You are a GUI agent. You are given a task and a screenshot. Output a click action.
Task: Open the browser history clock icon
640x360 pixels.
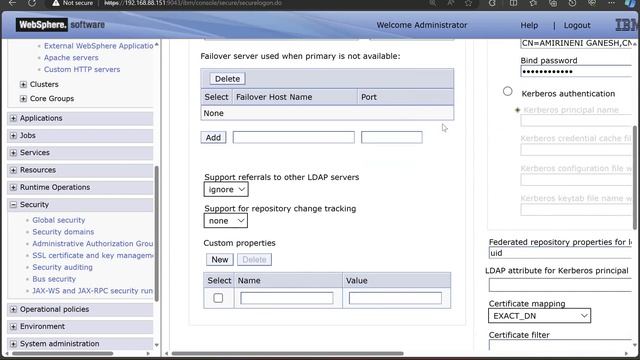click(x=572, y=3)
